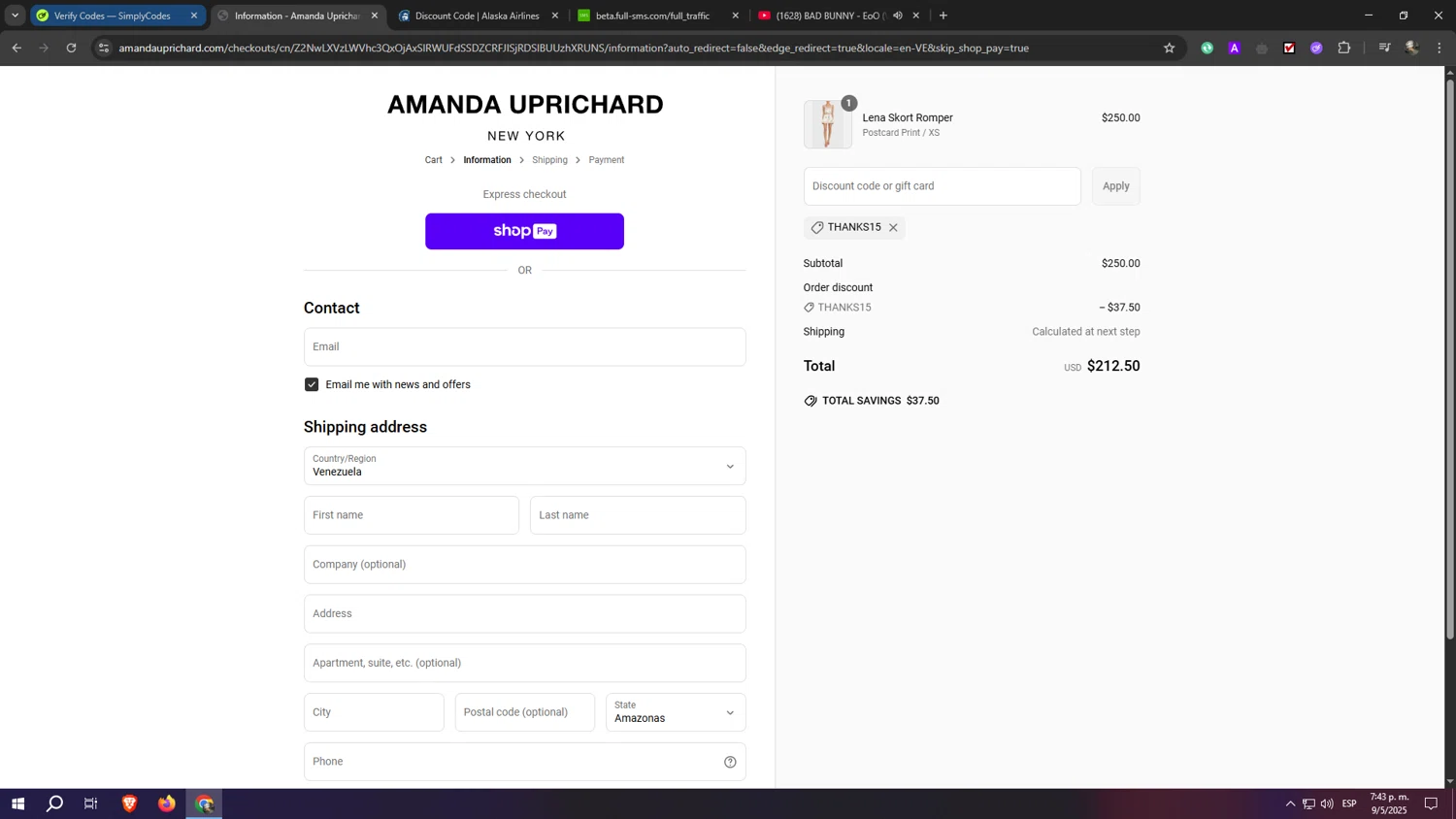The width and height of the screenshot is (1456, 819).
Task: Reload the checkout page
Action: pos(71,48)
